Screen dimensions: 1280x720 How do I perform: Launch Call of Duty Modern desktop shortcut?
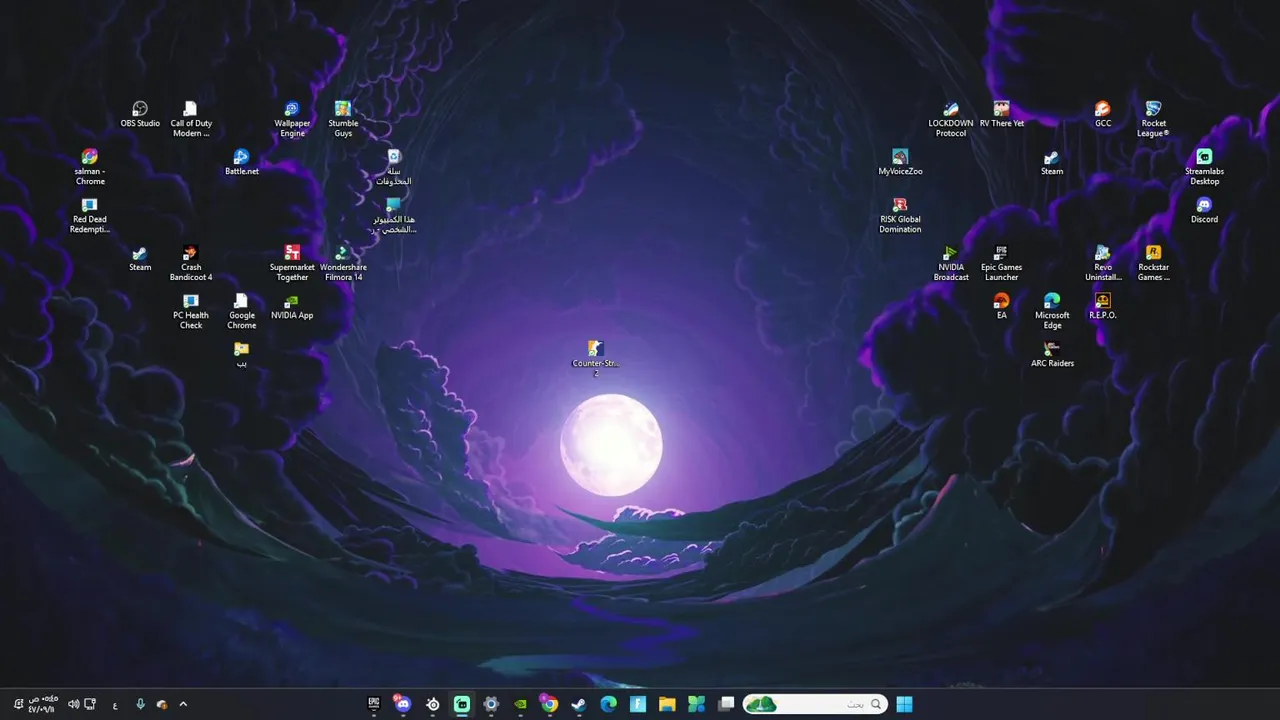click(191, 118)
